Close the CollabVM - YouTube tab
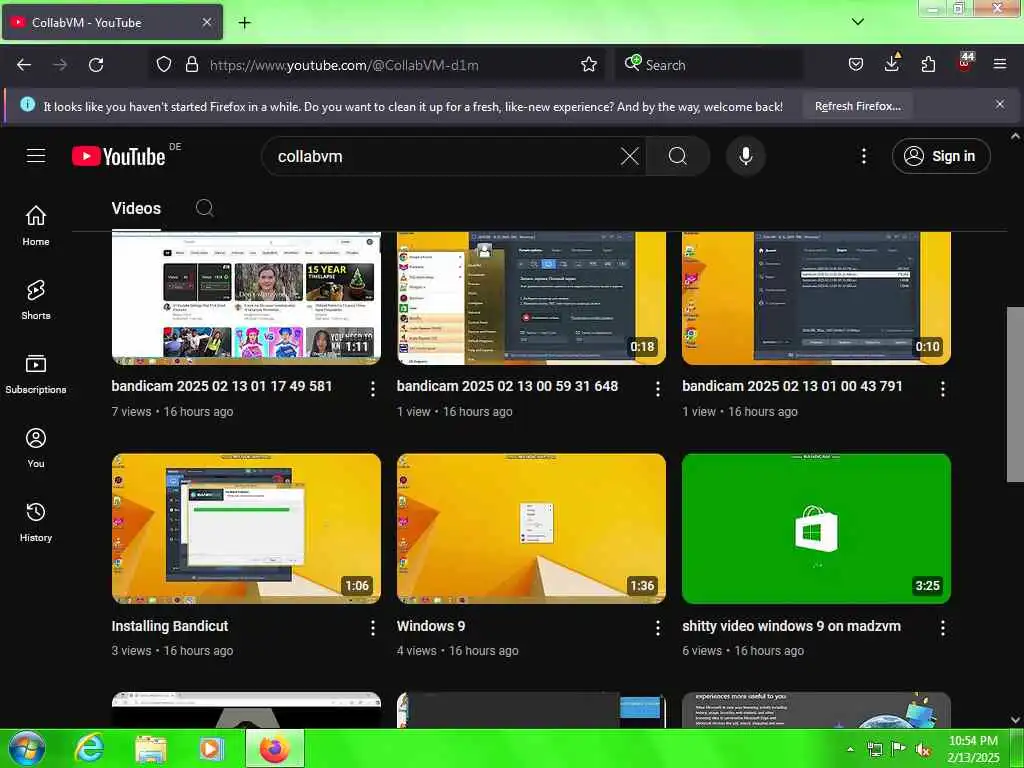The height and width of the screenshot is (768, 1024). 206,22
